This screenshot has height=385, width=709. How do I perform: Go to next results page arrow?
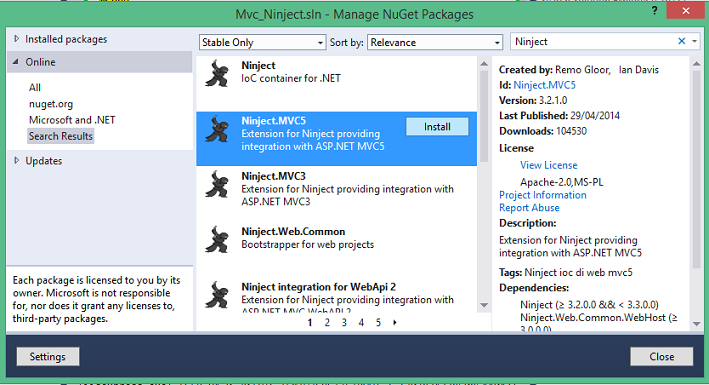tap(395, 323)
